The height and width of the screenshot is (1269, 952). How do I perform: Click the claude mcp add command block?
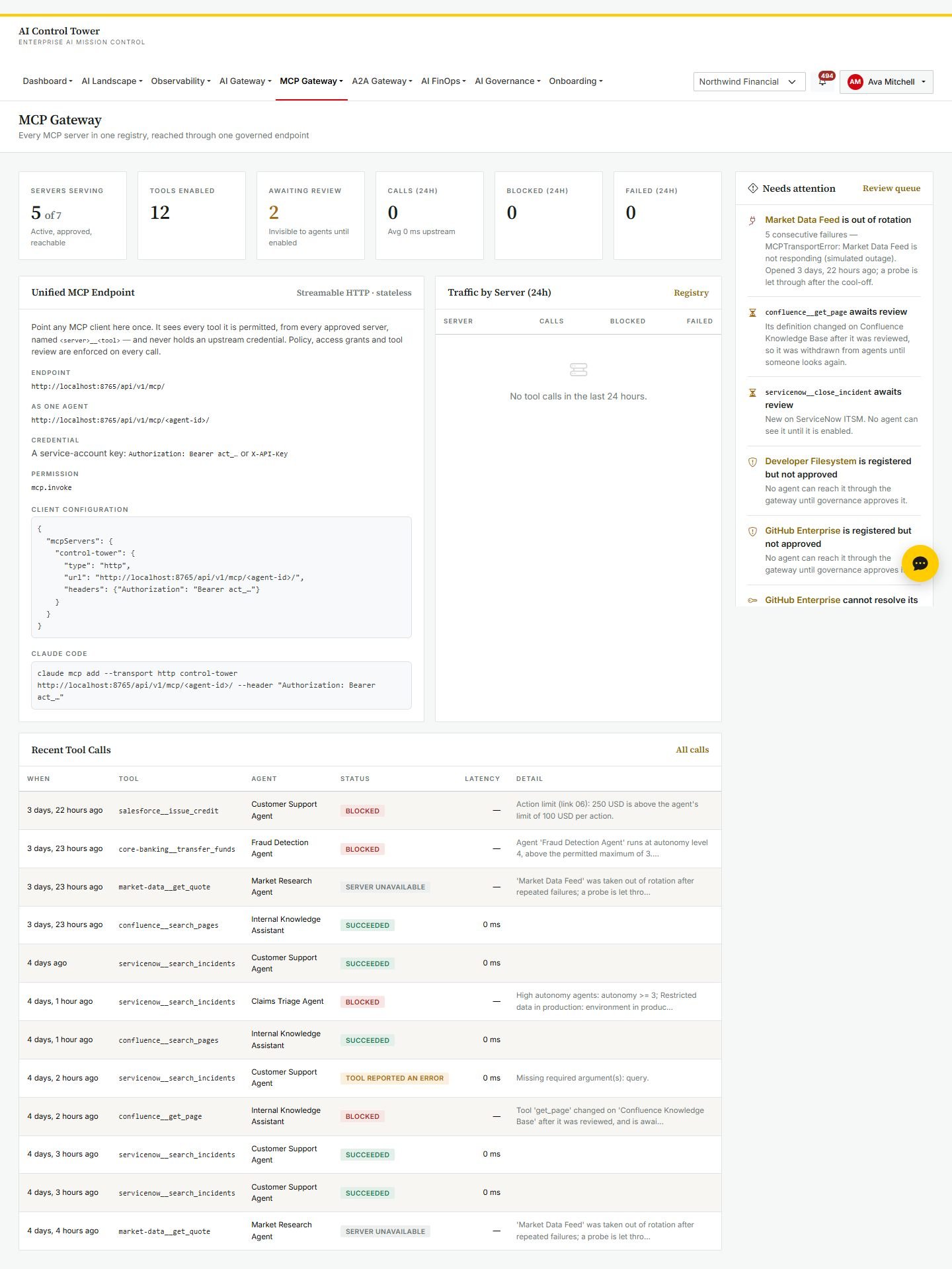[x=221, y=685]
